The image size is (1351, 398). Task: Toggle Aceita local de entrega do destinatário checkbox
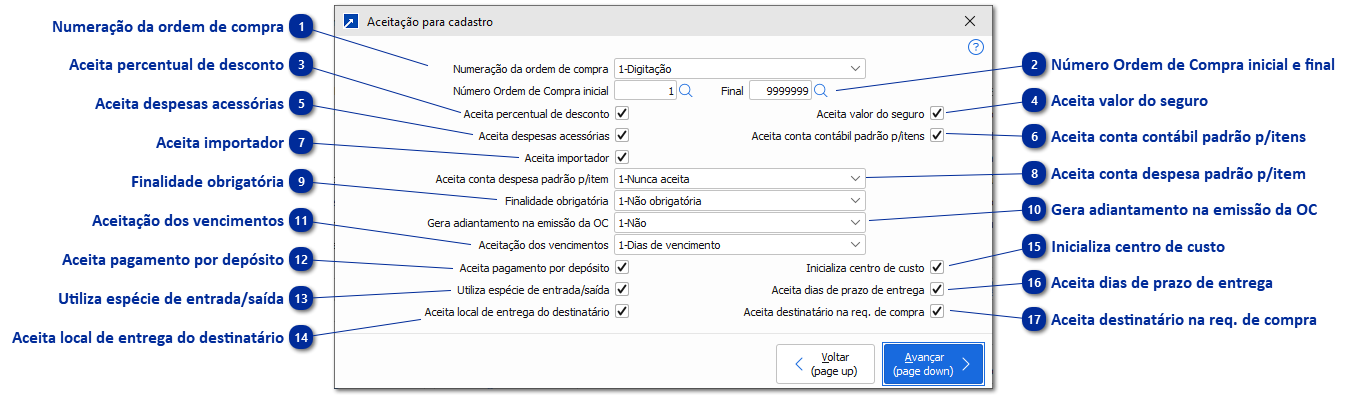point(622,311)
